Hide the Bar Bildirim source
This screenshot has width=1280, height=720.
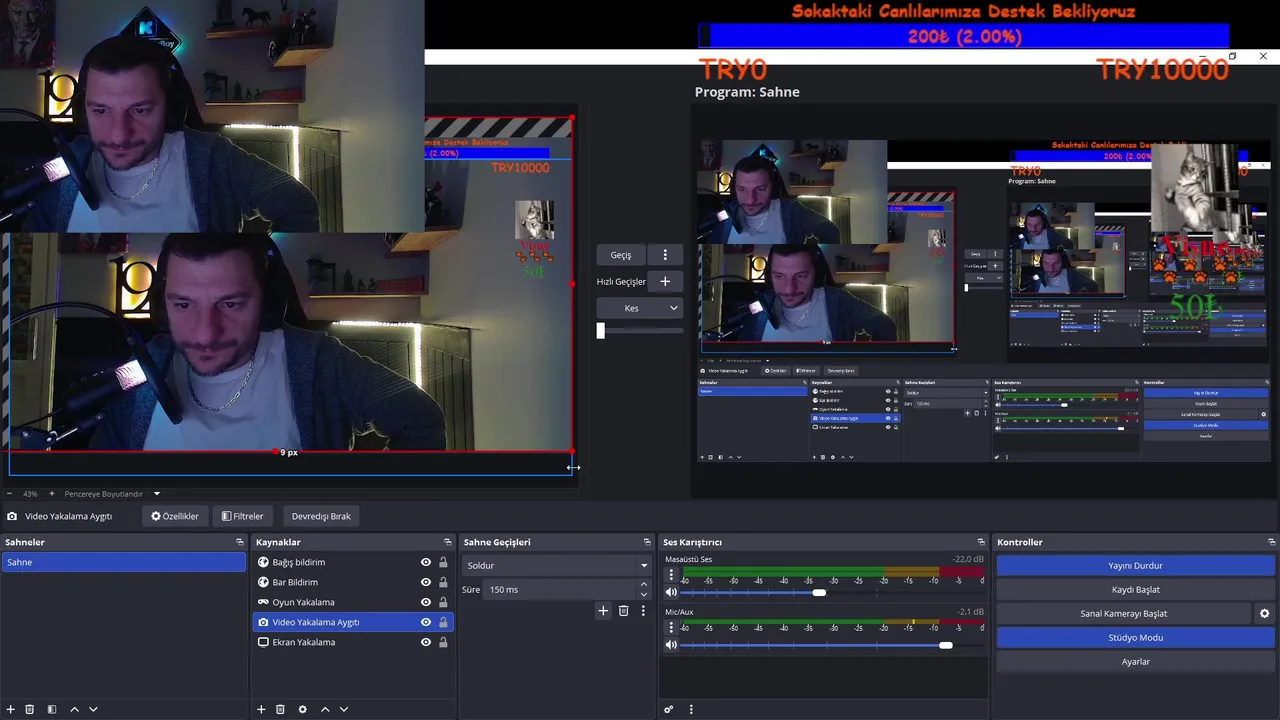pyautogui.click(x=426, y=582)
